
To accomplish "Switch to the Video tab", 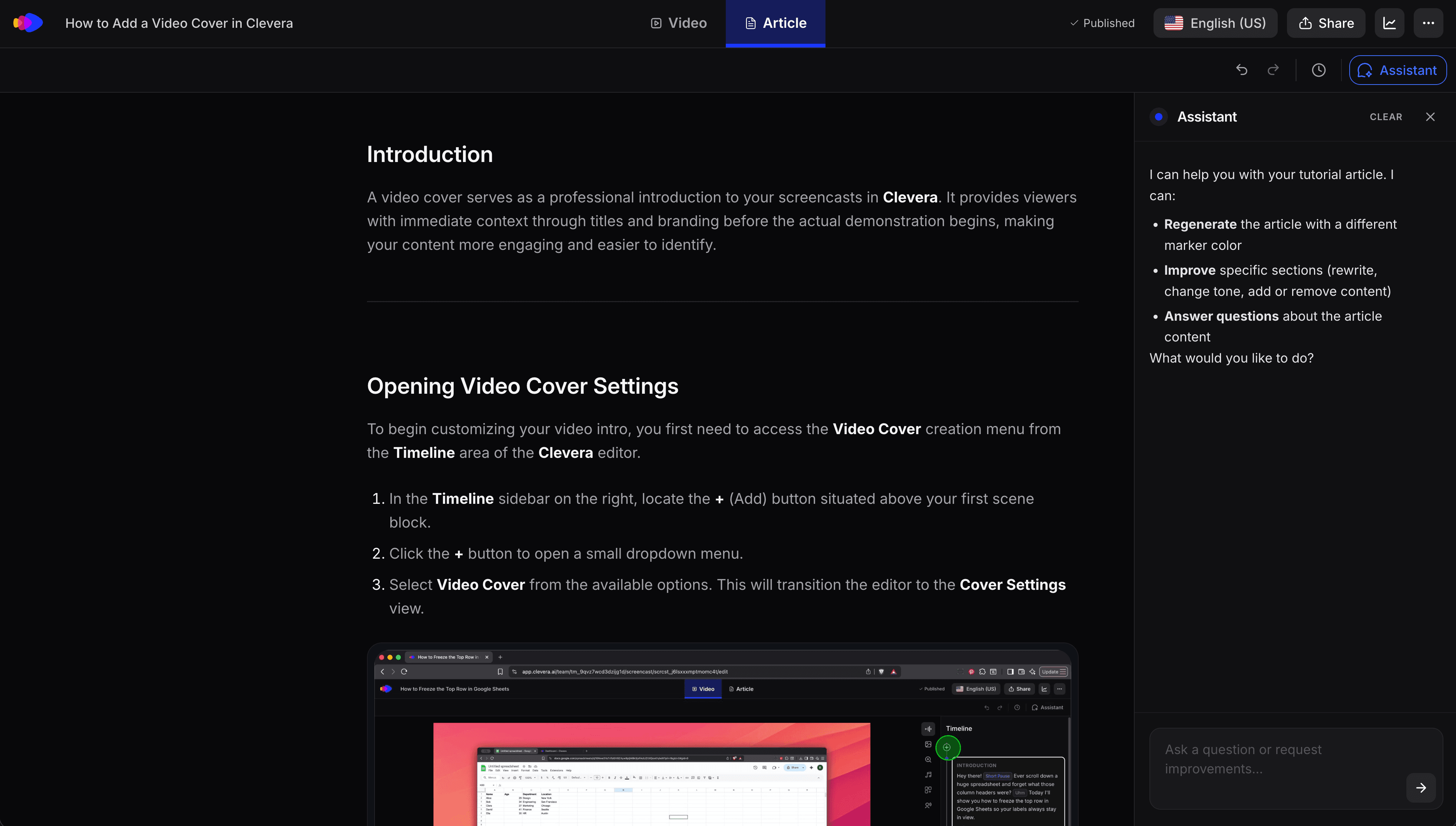I will click(x=678, y=23).
